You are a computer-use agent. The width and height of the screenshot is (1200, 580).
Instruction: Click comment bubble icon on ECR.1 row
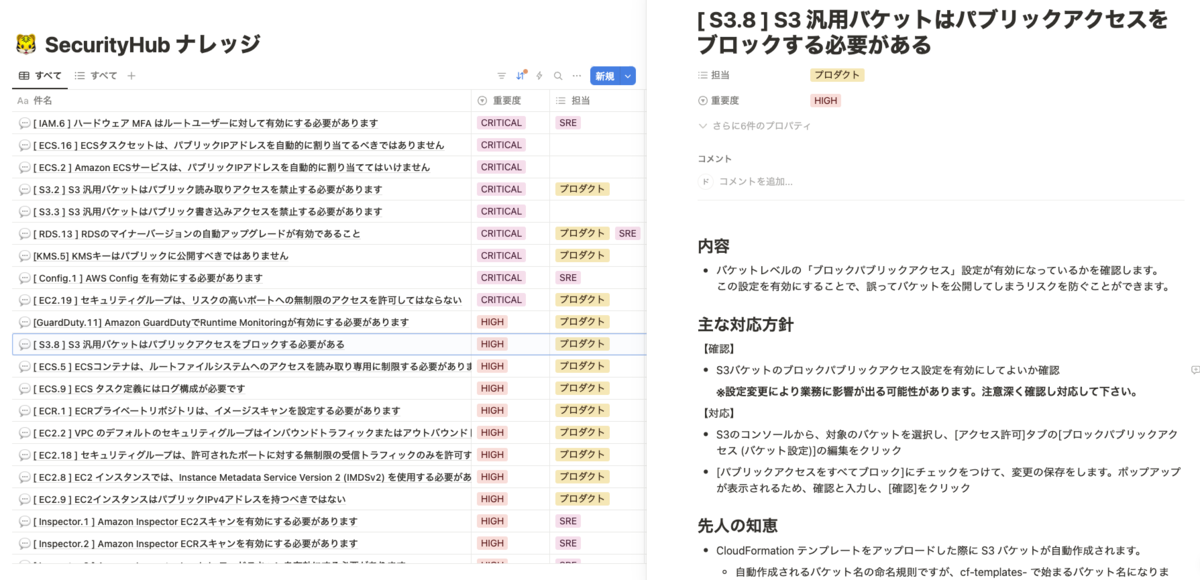(25, 410)
